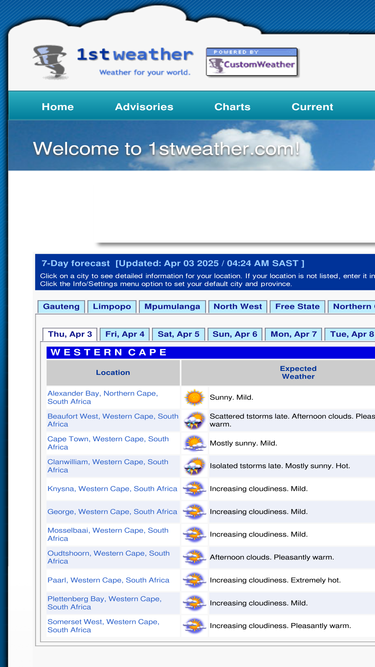Open the Mosselbaai city link
Image resolution: width=375 pixels, height=667 pixels.
point(108,534)
